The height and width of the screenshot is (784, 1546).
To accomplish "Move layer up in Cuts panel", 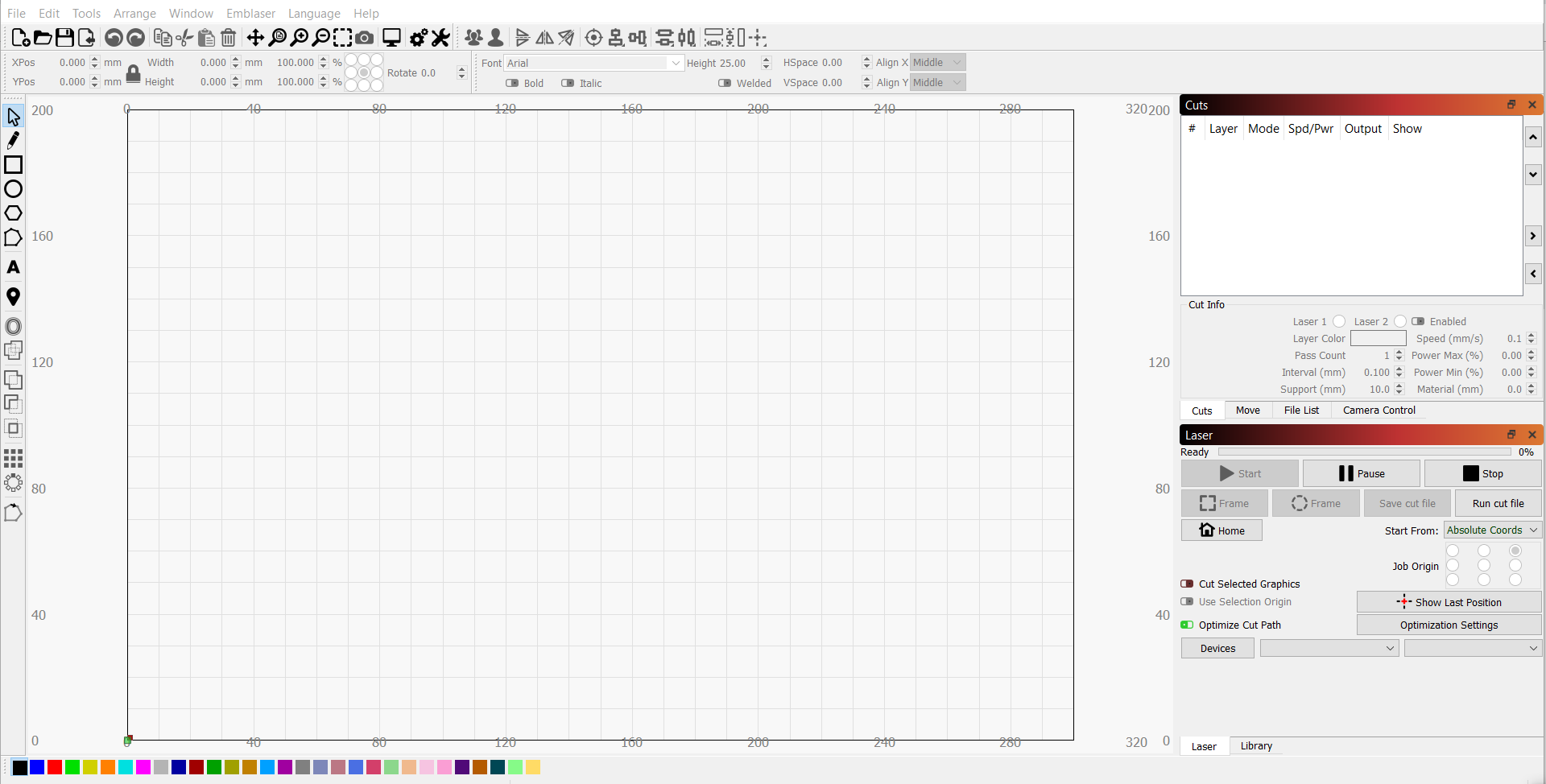I will click(1533, 138).
